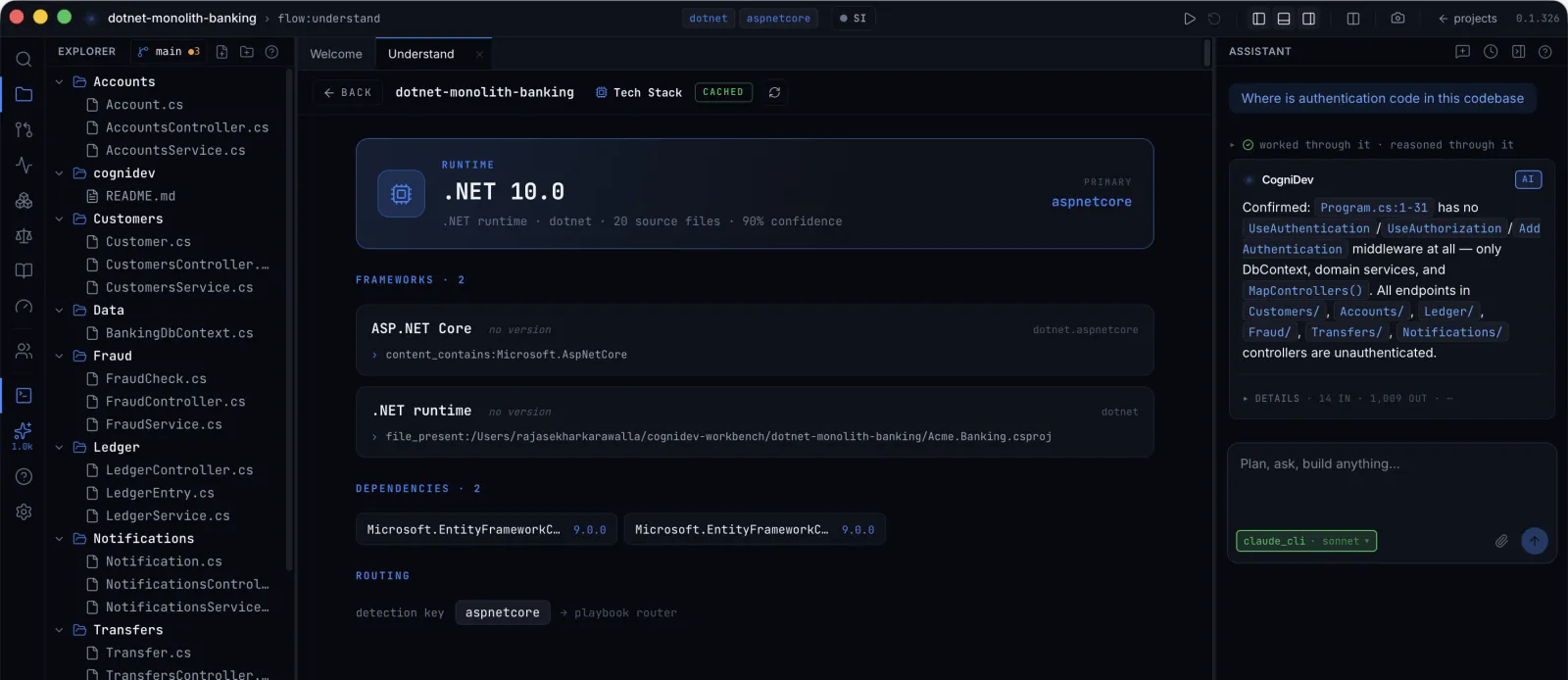The image size is (1568, 680).
Task: Open the terminal panel icon in sidebar
Action: pos(24,395)
